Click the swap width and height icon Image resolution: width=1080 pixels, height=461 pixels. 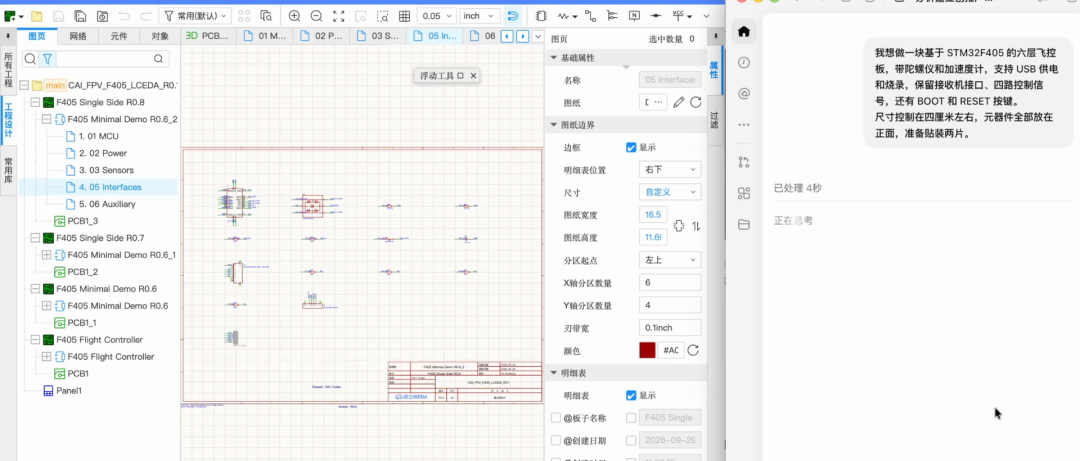(x=696, y=226)
